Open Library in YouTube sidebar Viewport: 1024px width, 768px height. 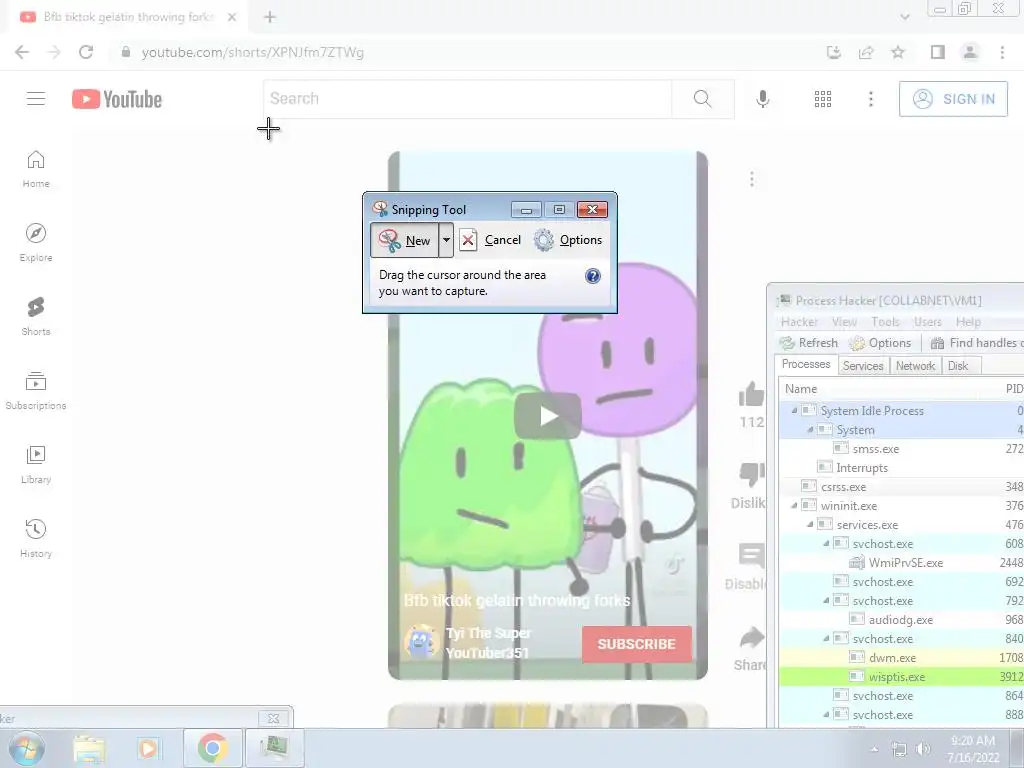pyautogui.click(x=36, y=464)
